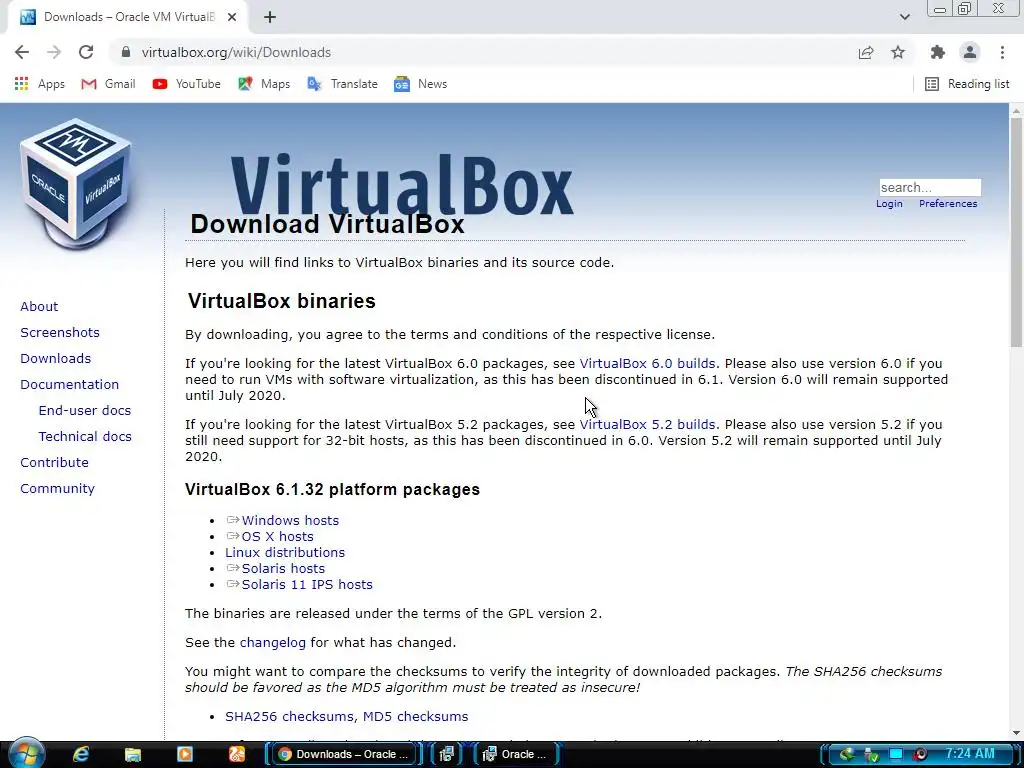Switch to the Oracle taskbar button
This screenshot has height=768, width=1024.
click(x=515, y=754)
